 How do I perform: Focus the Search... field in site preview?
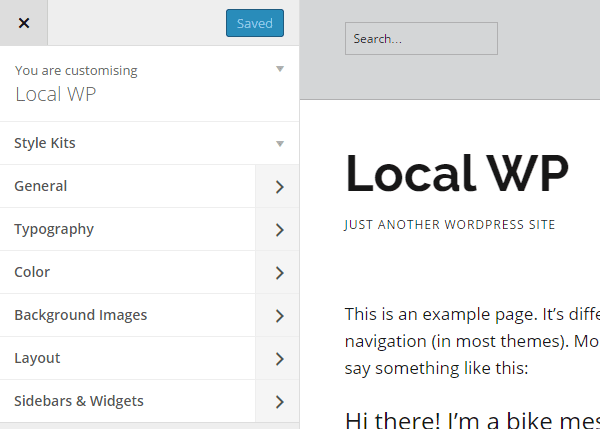tap(421, 39)
